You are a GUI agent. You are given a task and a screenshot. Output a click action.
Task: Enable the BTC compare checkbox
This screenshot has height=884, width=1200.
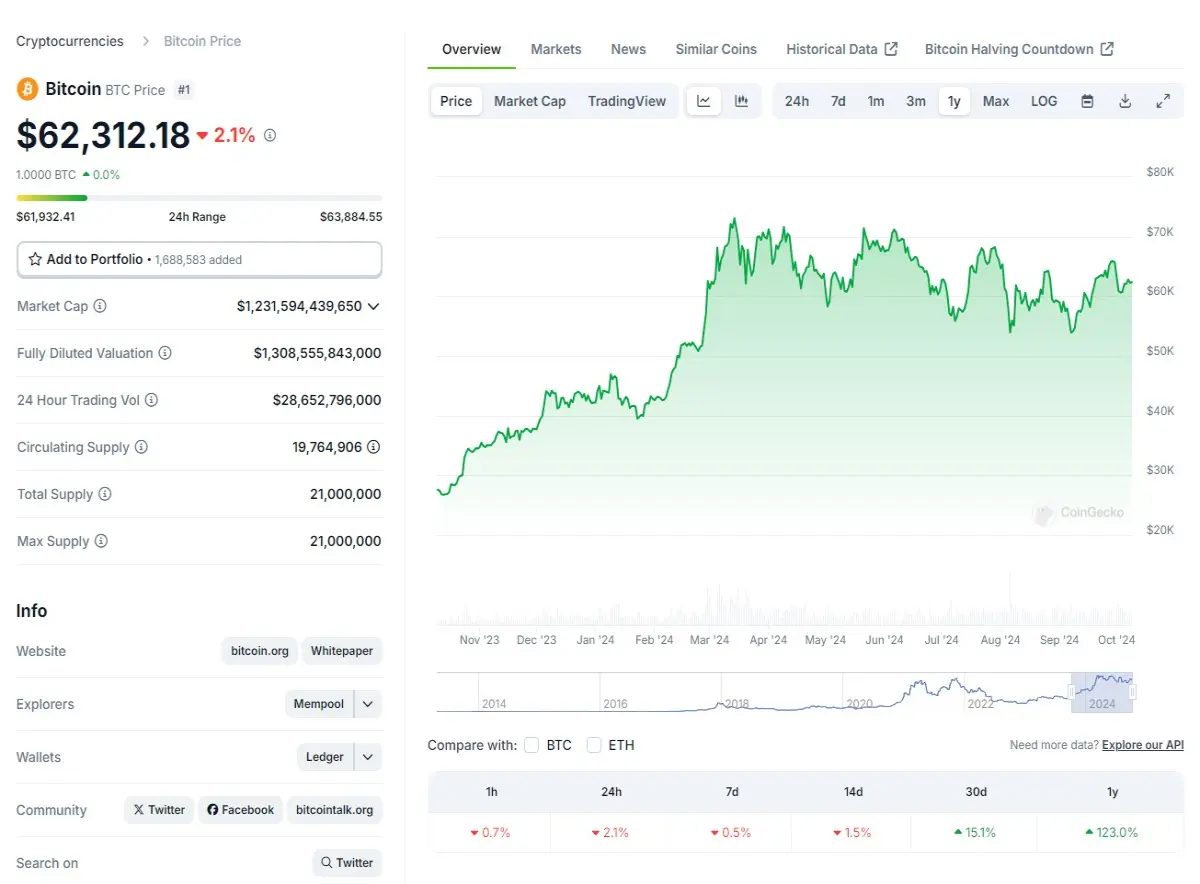(x=532, y=745)
